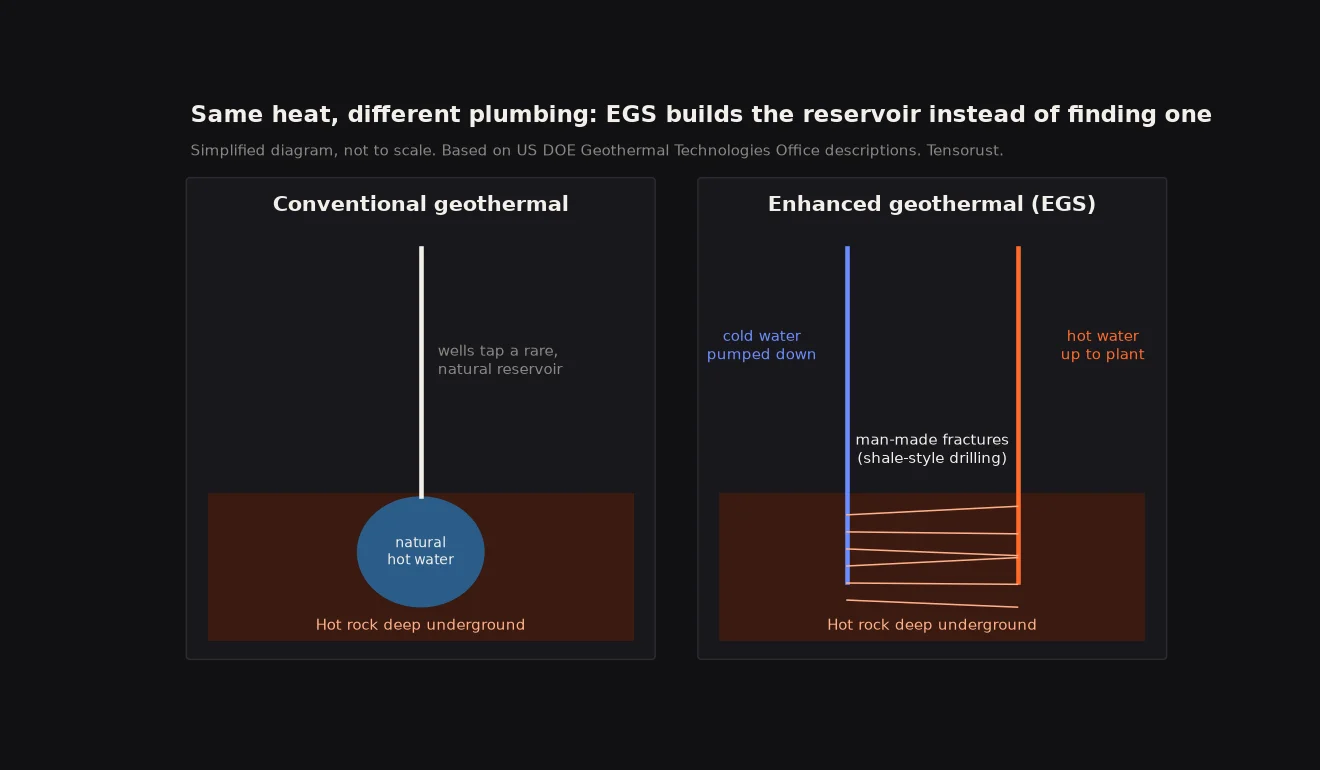Select the subtitle starting "Simplified diagram, not to scale"
This screenshot has width=1320, height=770.
pos(597,151)
